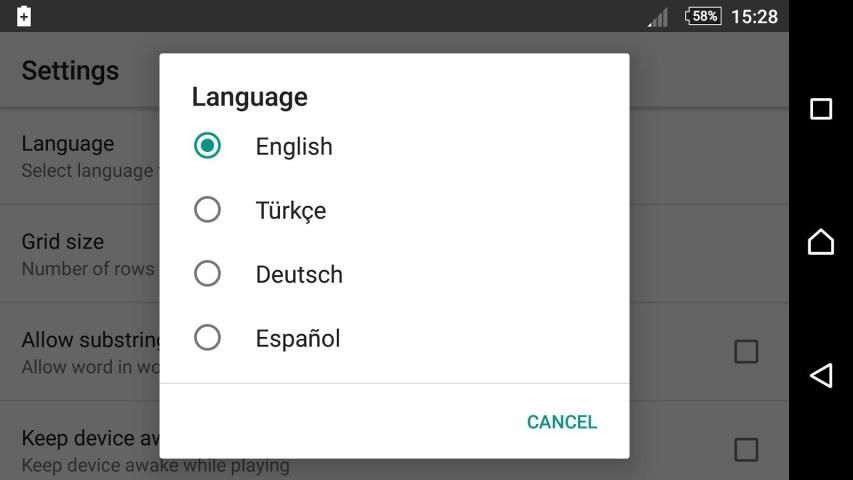Click the Español option text
Viewport: 853px width, 480px height.
coord(298,338)
